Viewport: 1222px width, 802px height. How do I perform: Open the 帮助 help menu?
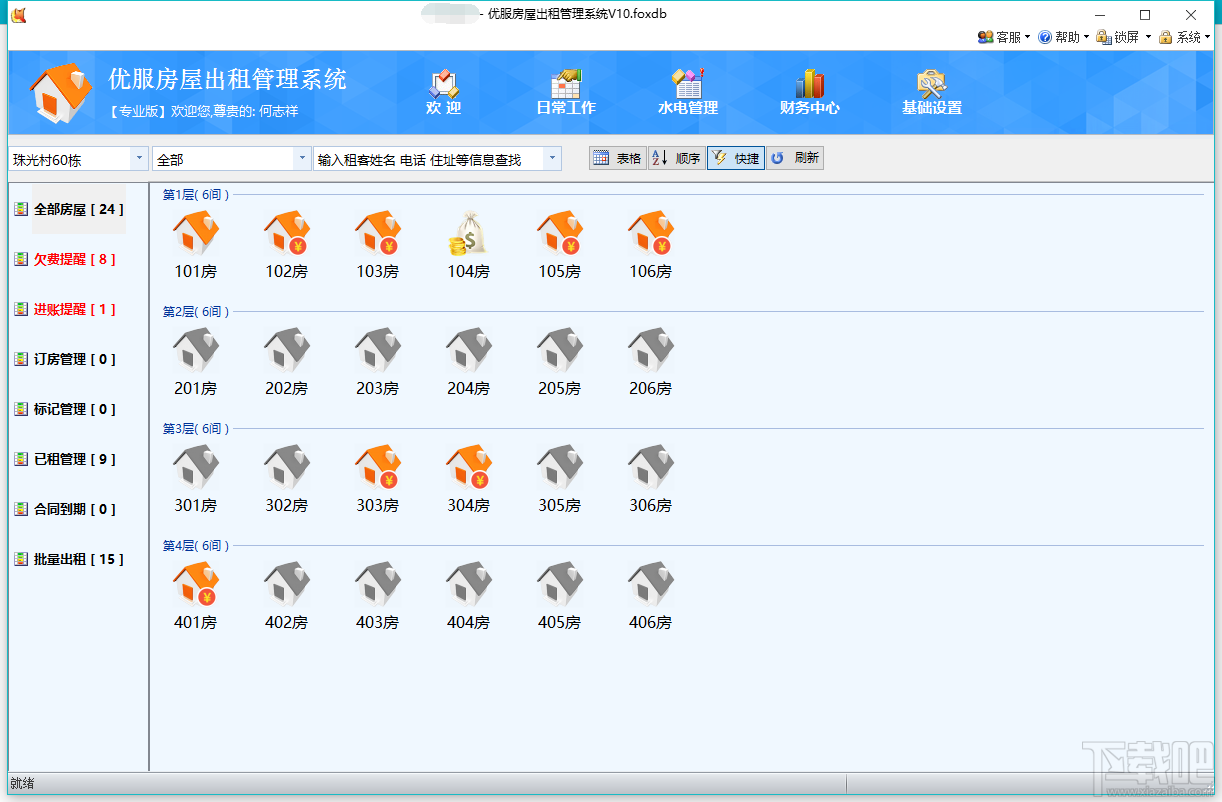pos(1063,37)
